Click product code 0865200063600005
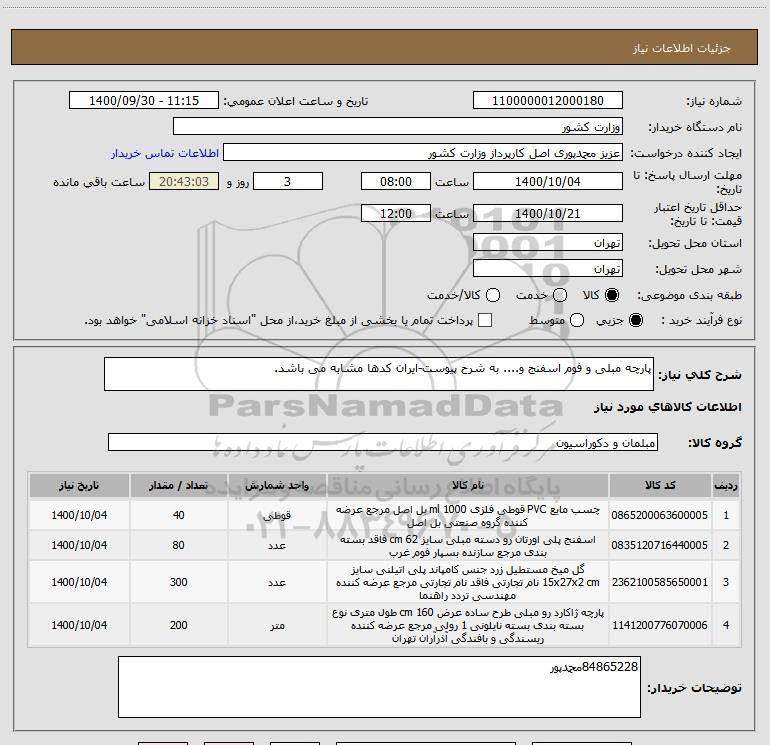Screen dimensions: 770x745 pyautogui.click(x=660, y=515)
